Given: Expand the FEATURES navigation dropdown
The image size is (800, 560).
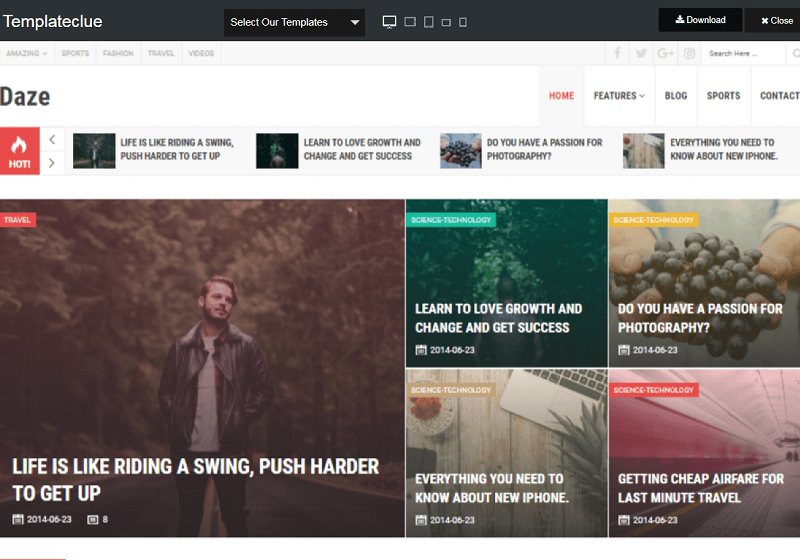Looking at the screenshot, I should coord(619,96).
